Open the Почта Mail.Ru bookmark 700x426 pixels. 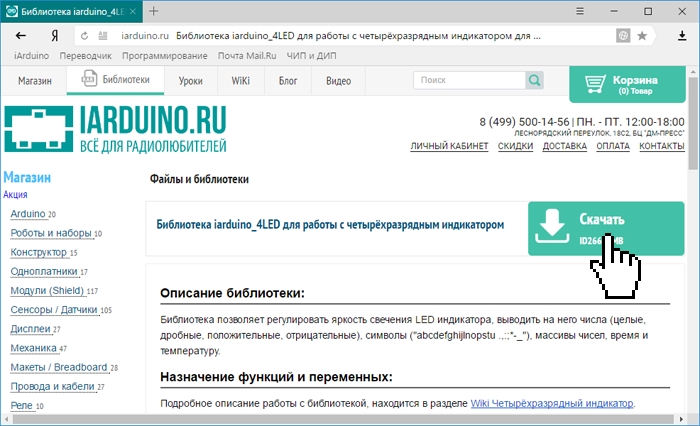click(247, 56)
